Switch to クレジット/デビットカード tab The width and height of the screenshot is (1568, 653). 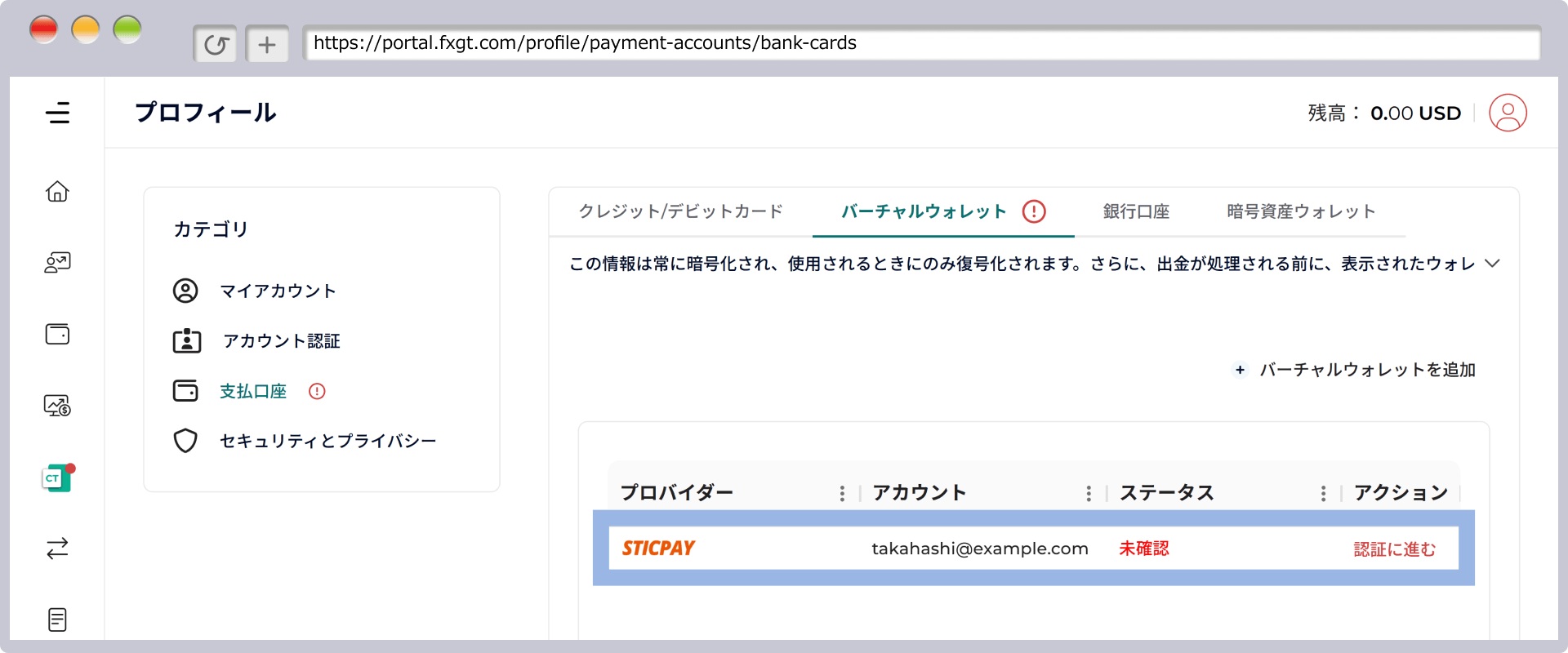point(680,211)
